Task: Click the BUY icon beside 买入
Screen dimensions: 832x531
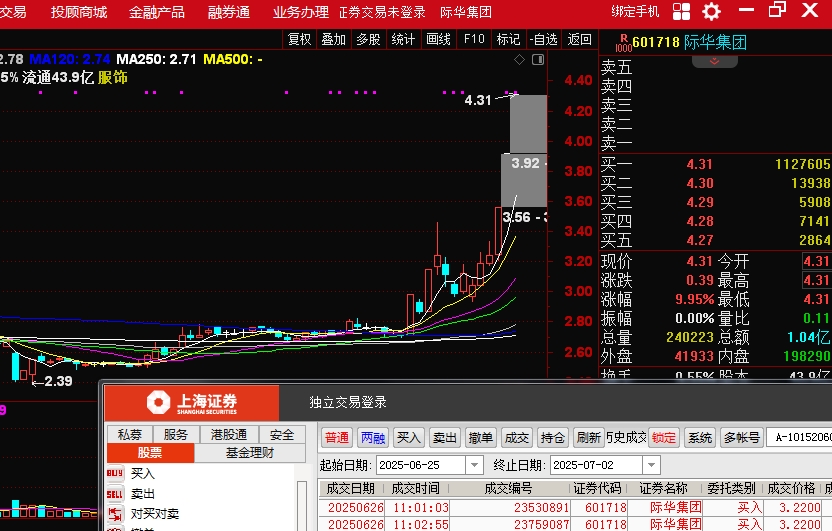Action: click(x=115, y=473)
